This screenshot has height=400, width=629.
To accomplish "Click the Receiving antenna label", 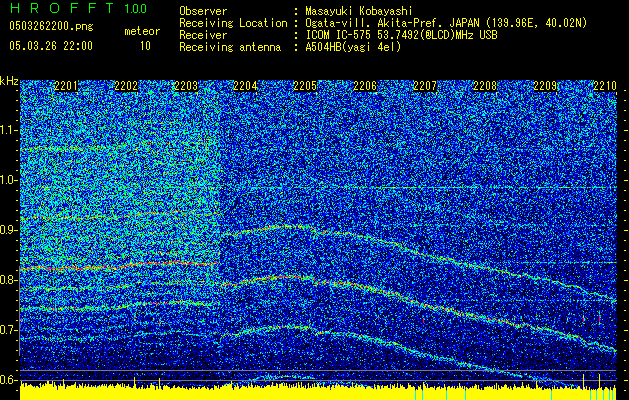I will (x=230, y=47).
